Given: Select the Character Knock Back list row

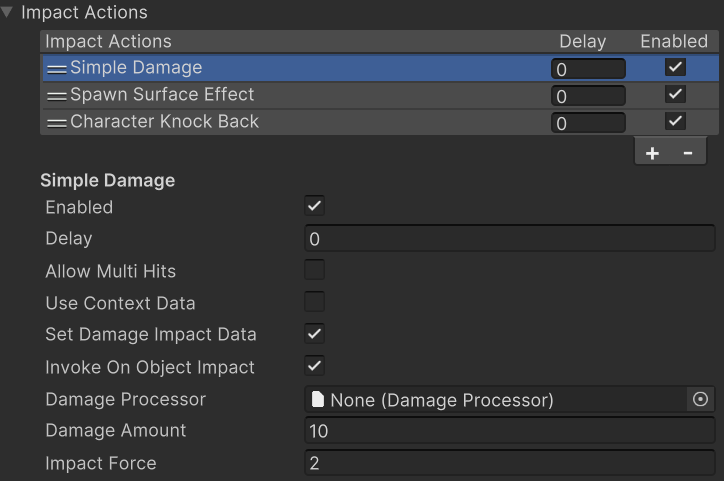Looking at the screenshot, I should 300,122.
